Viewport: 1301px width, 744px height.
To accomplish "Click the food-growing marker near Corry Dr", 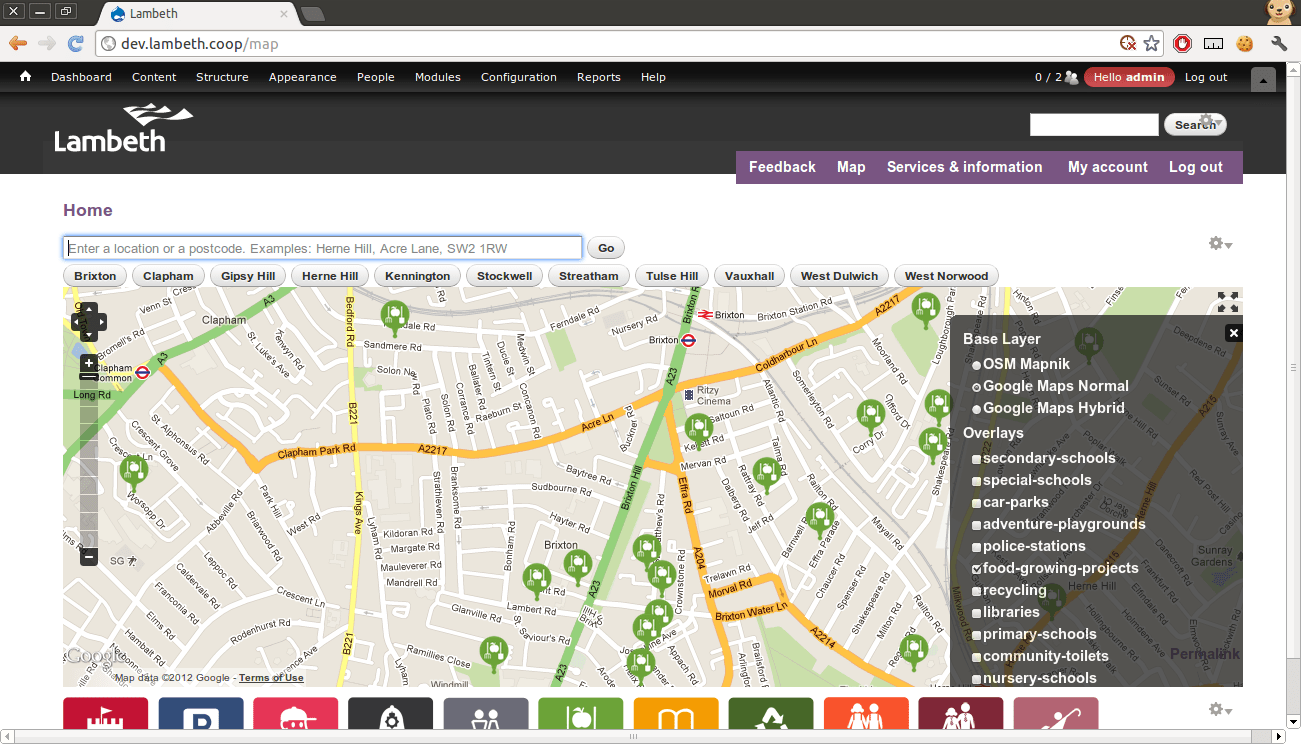I will coord(871,415).
